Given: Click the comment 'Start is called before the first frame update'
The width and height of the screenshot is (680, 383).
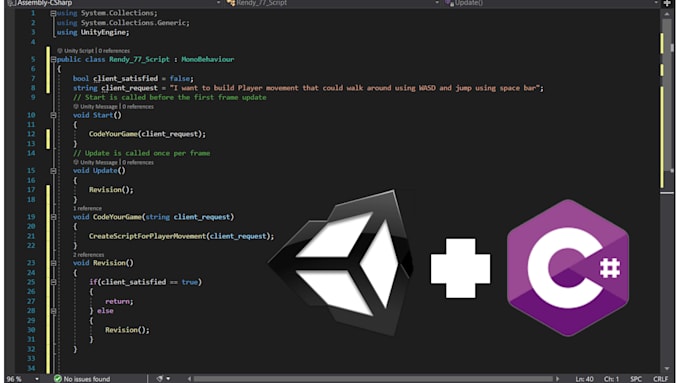Looking at the screenshot, I should coord(170,98).
